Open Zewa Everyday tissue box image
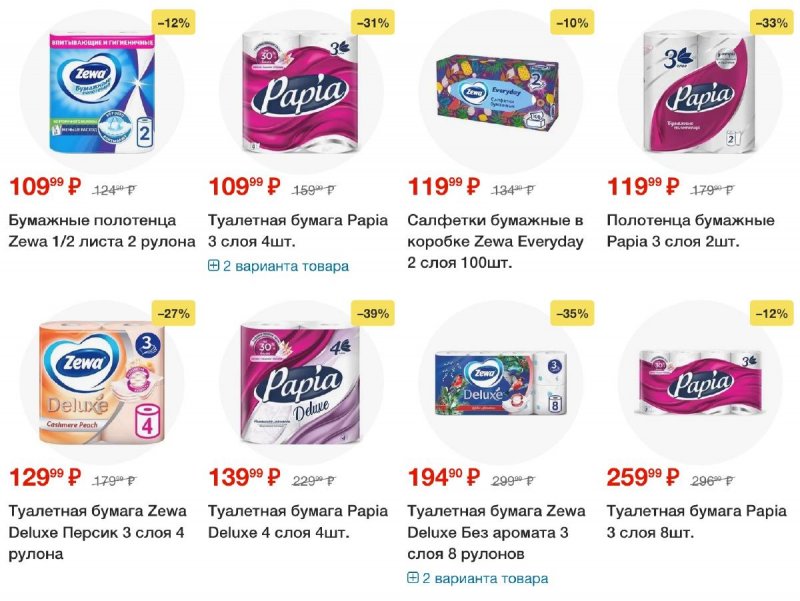800x601 pixels. [x=497, y=95]
